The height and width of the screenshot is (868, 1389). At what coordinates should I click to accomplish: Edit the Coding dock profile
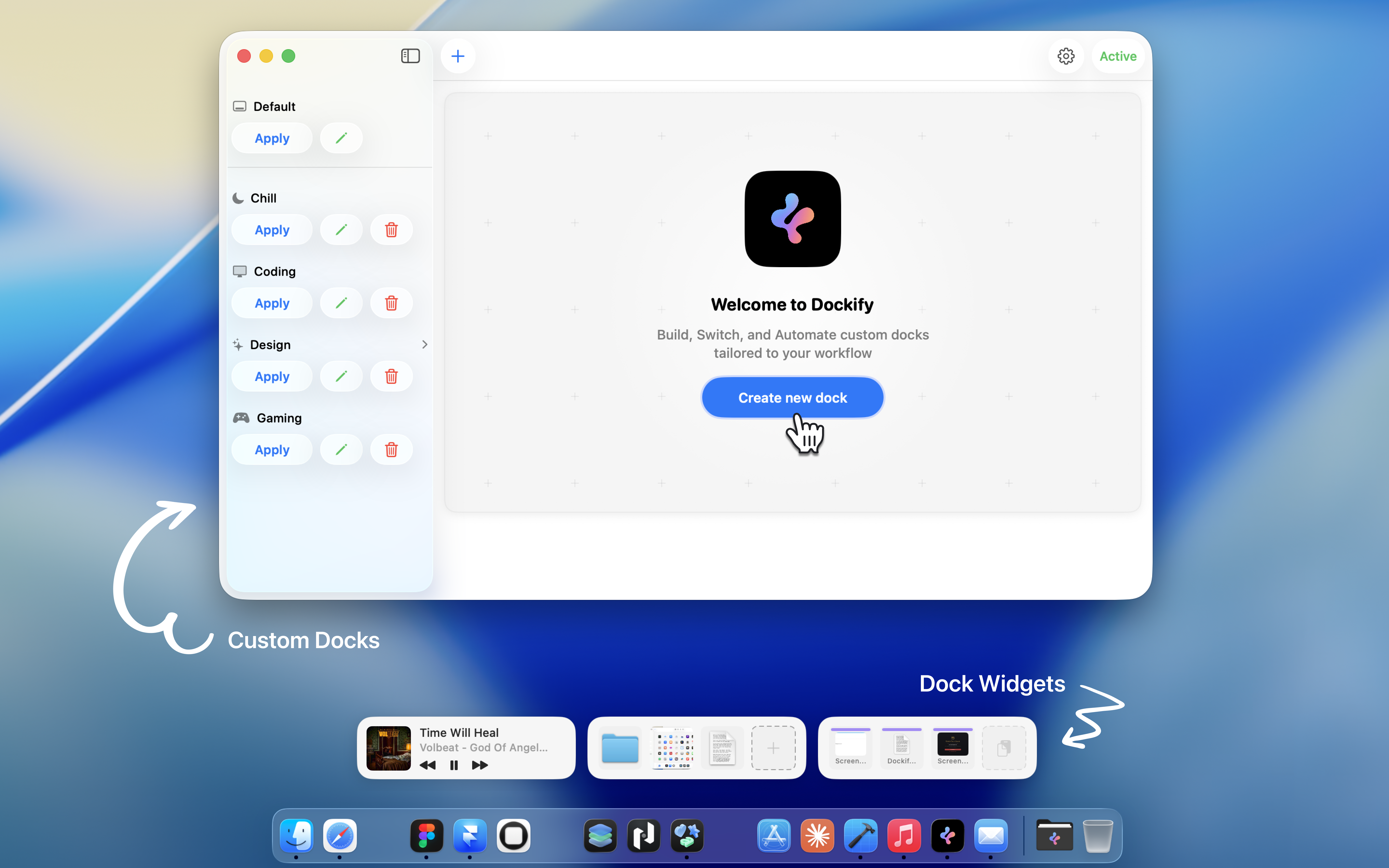point(341,303)
